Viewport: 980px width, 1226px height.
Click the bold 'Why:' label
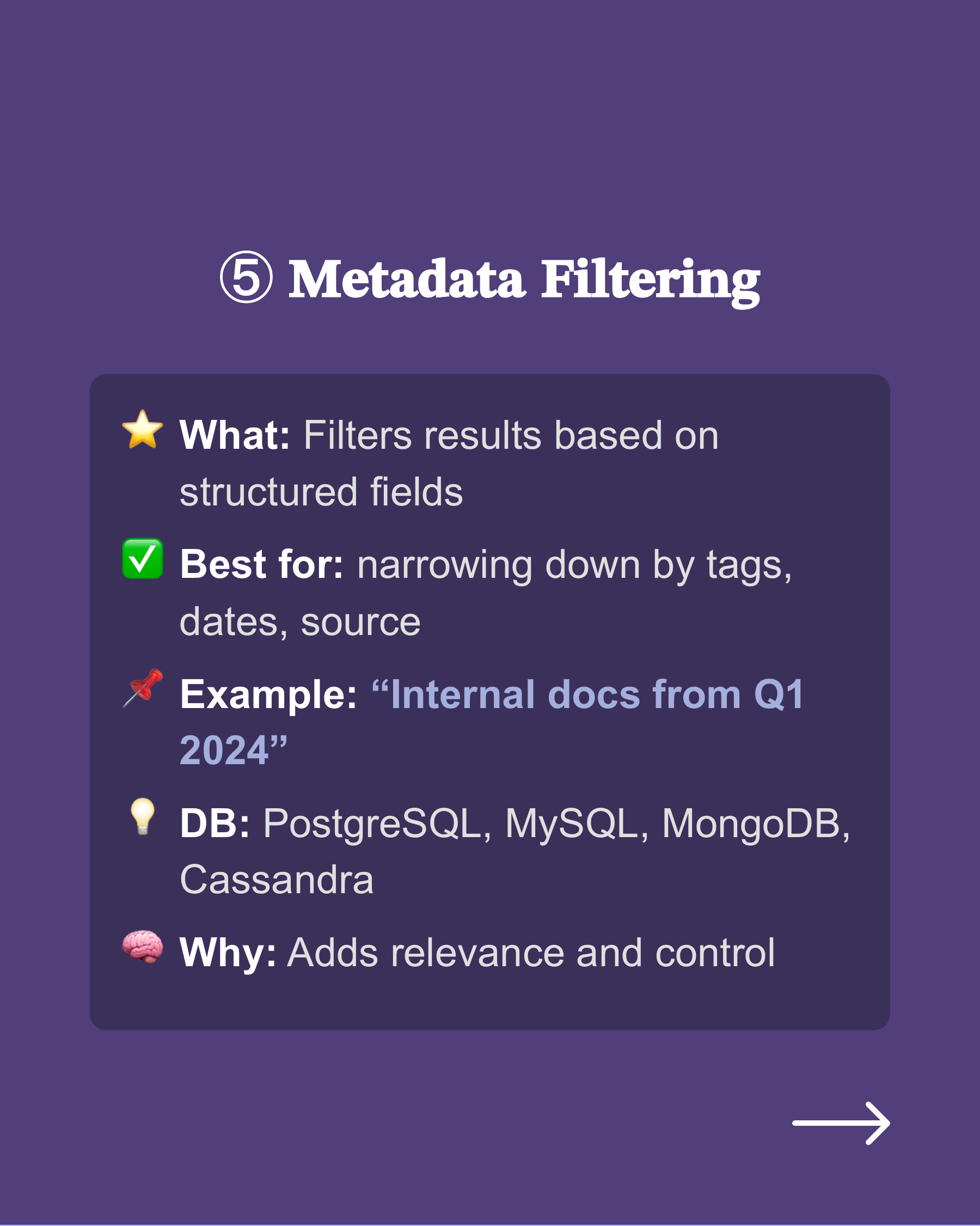(x=228, y=953)
